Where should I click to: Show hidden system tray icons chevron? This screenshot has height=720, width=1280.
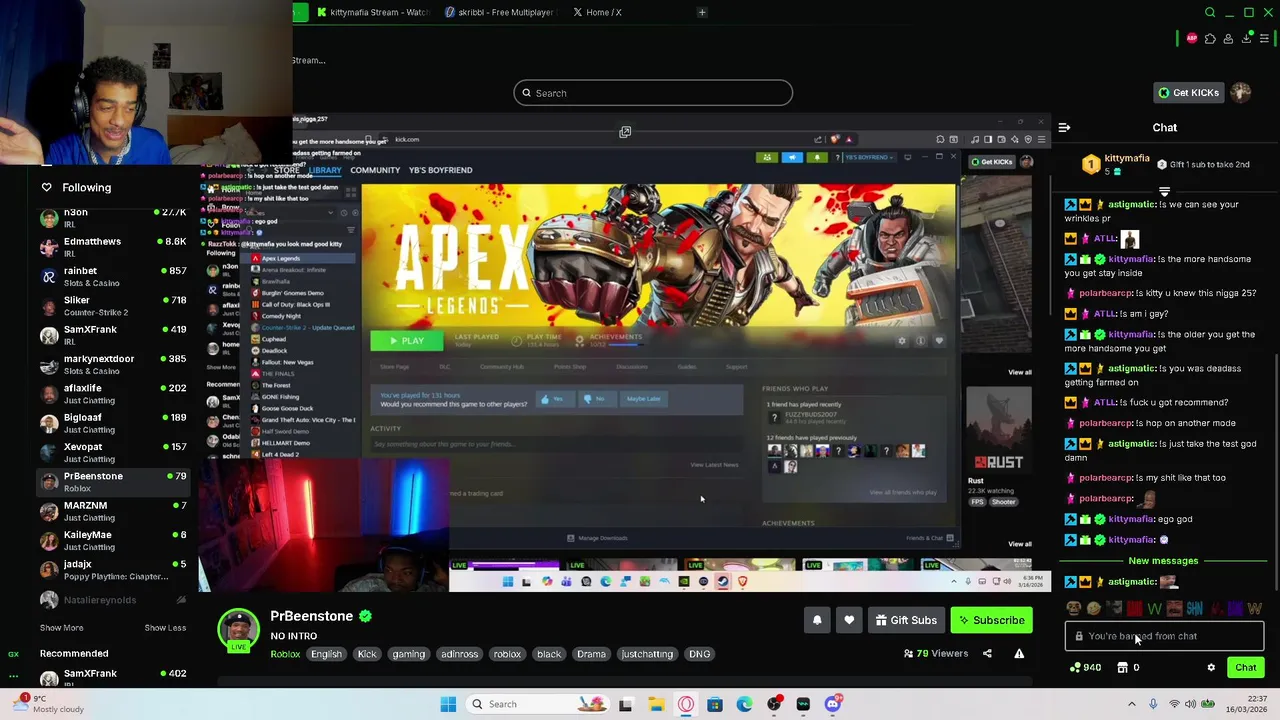tap(1132, 704)
